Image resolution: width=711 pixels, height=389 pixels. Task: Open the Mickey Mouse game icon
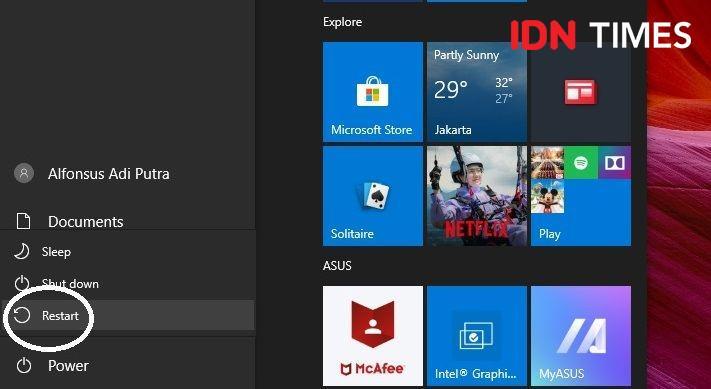[547, 196]
